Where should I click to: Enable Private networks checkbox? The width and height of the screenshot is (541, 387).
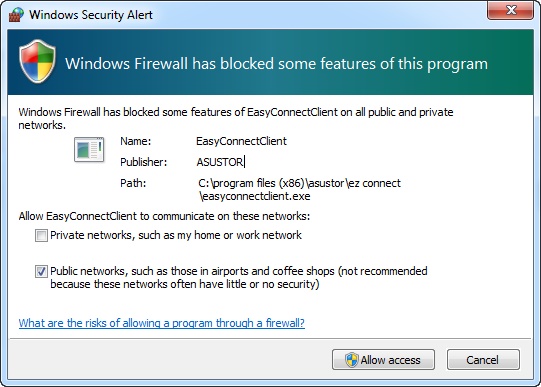click(41, 236)
